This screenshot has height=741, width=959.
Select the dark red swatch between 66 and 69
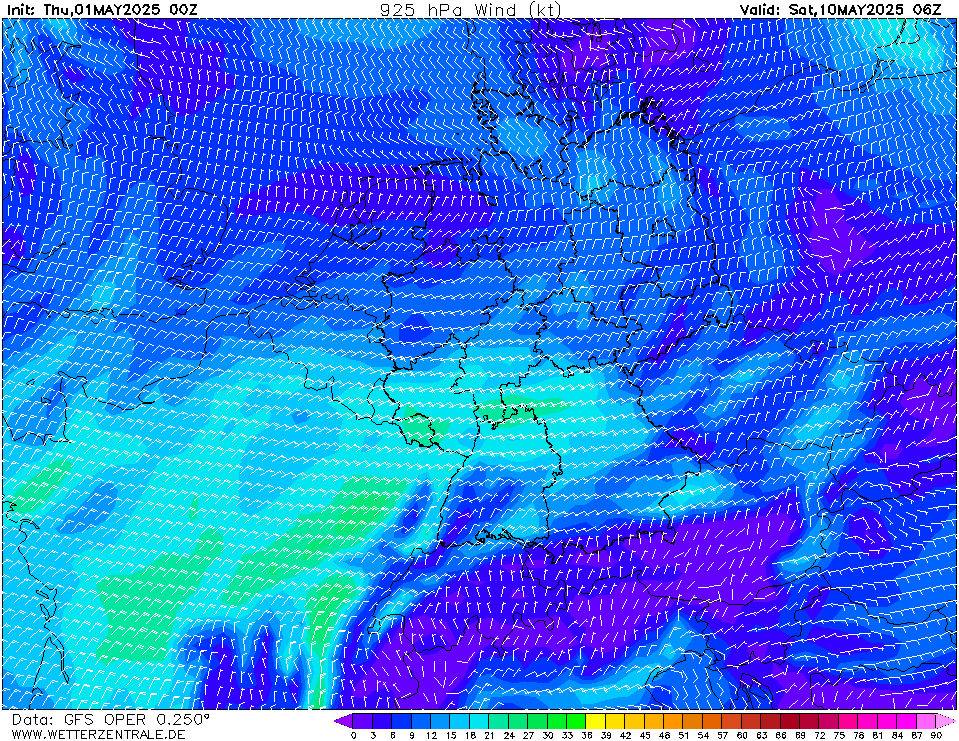[x=790, y=721]
